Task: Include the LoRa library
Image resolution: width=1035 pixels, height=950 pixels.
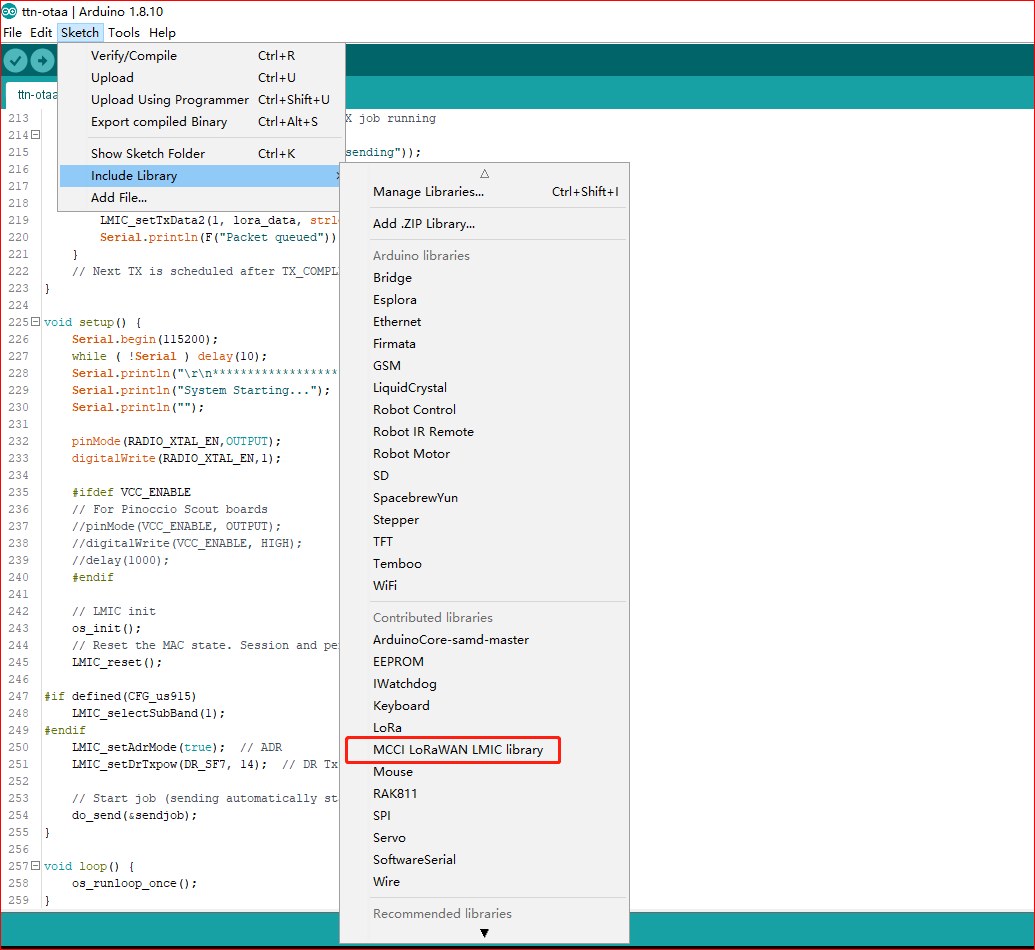Action: click(x=484, y=728)
